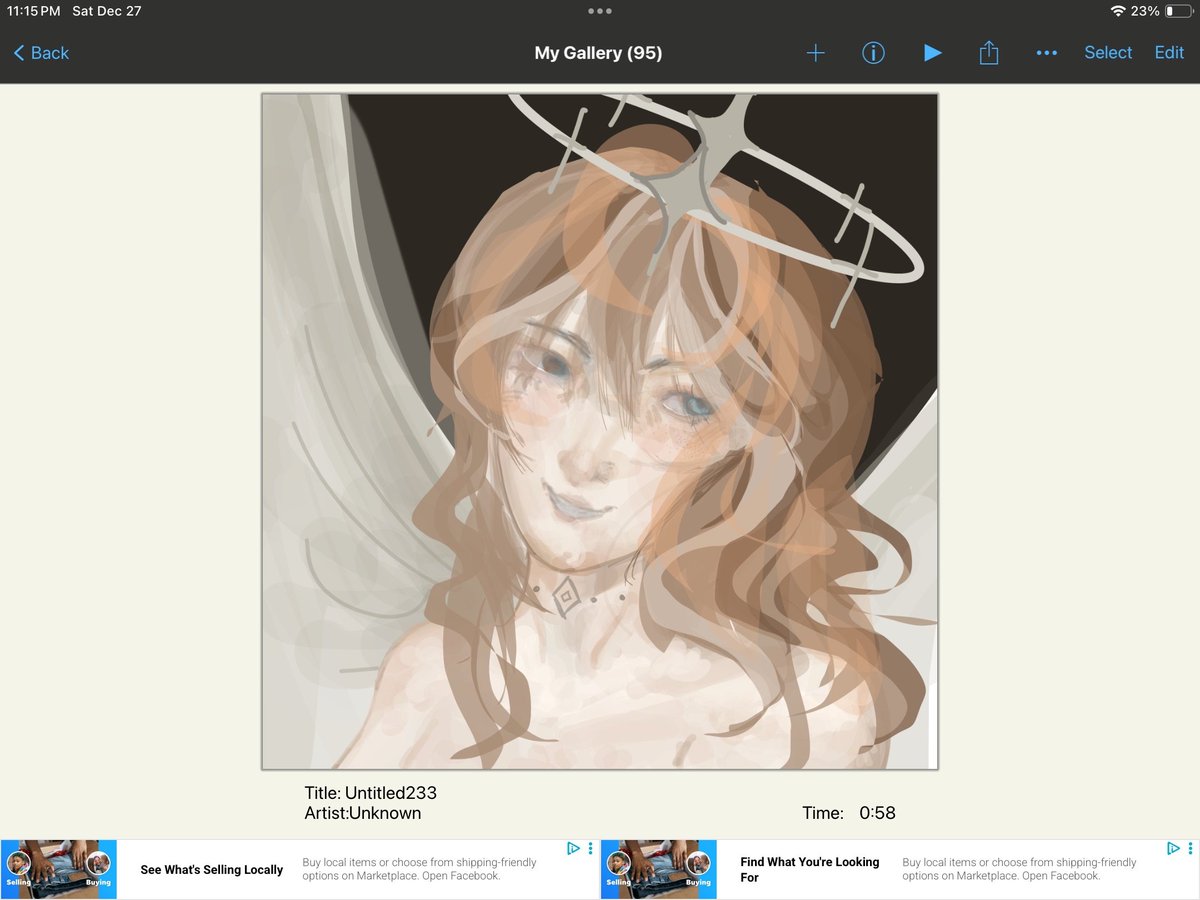The width and height of the screenshot is (1200, 900).
Task: Tap the right ad's description text
Action: (x=1020, y=869)
